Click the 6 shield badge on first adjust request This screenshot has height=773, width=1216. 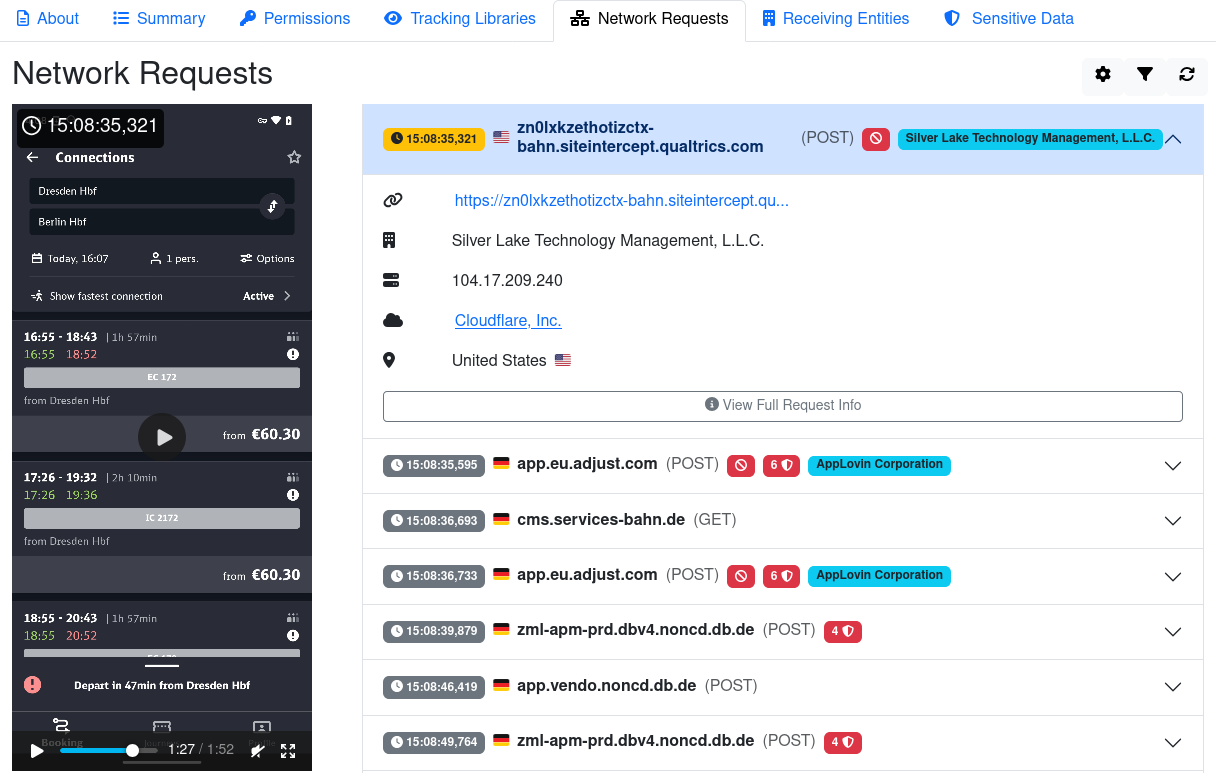[x=781, y=465]
